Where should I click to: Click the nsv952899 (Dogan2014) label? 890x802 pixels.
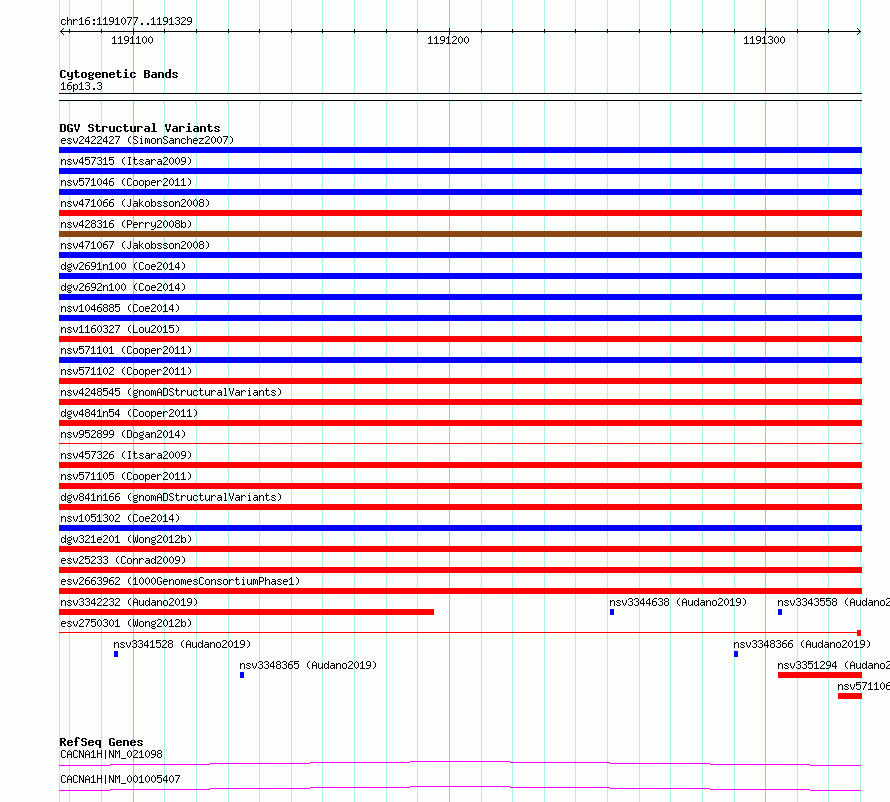[123, 434]
